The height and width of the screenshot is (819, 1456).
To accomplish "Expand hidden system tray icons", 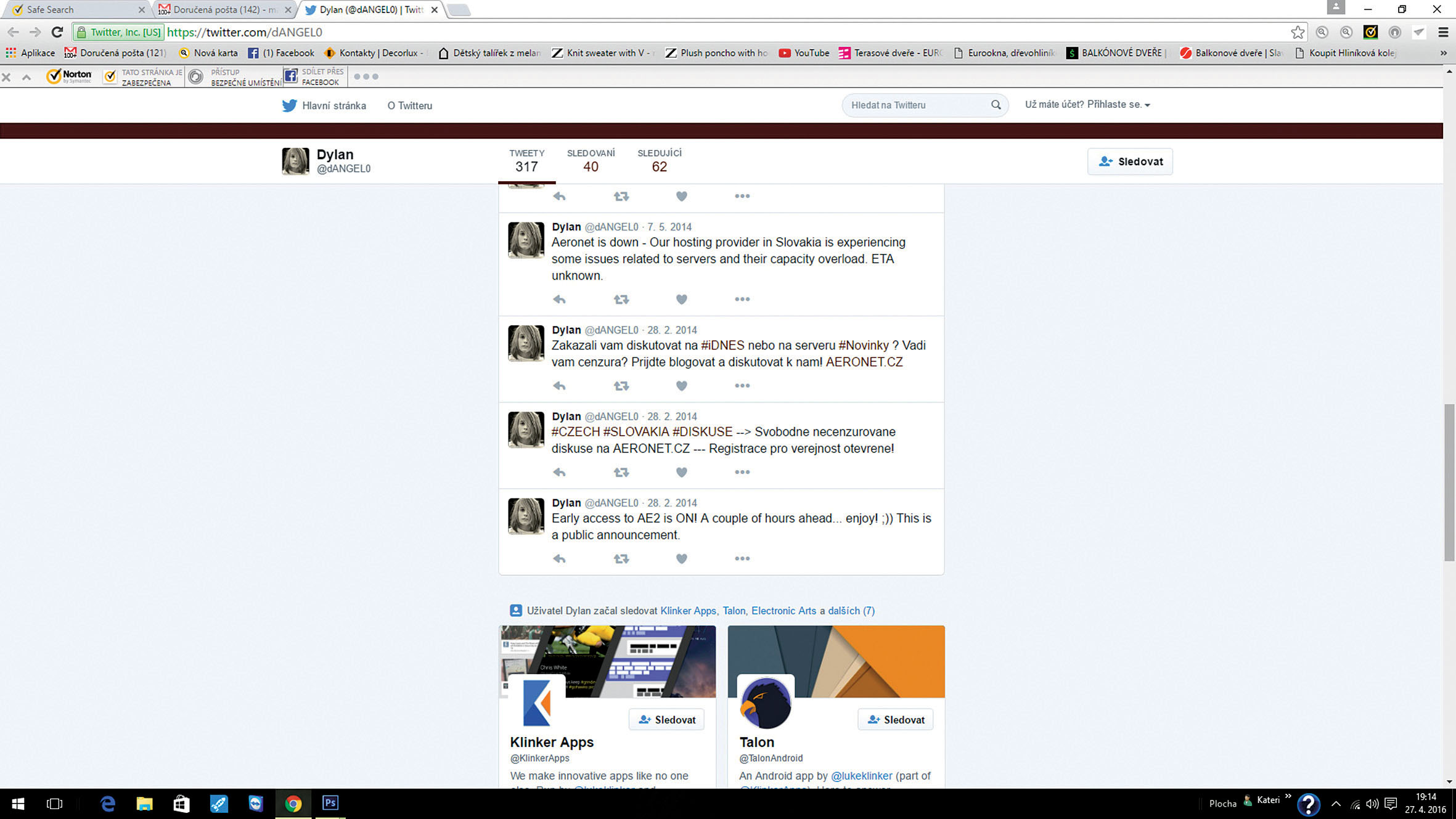I will coord(1336,803).
